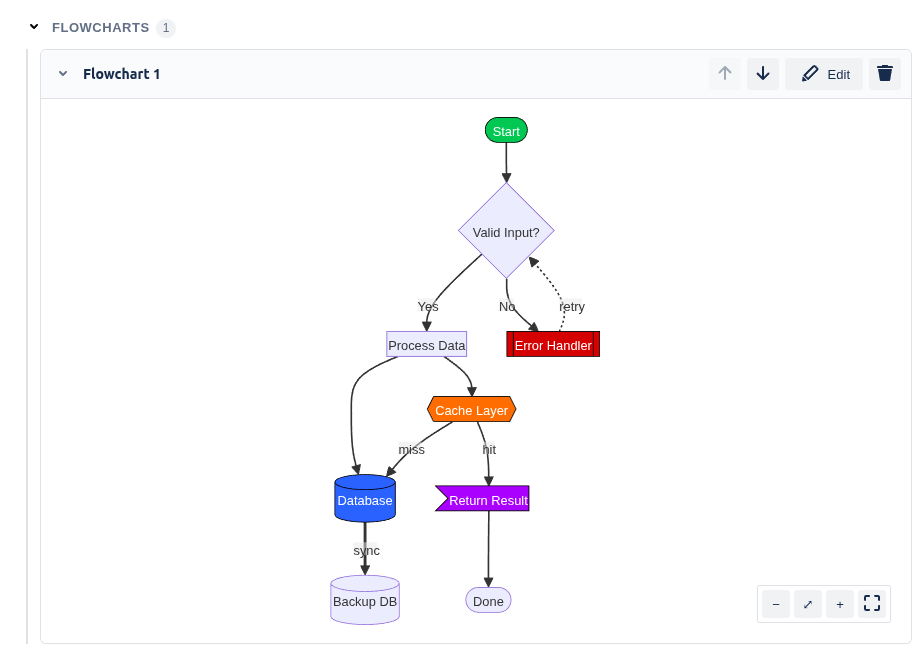Open the diagram in fullscreen
Image resolution: width=924 pixels, height=665 pixels.
tap(872, 604)
